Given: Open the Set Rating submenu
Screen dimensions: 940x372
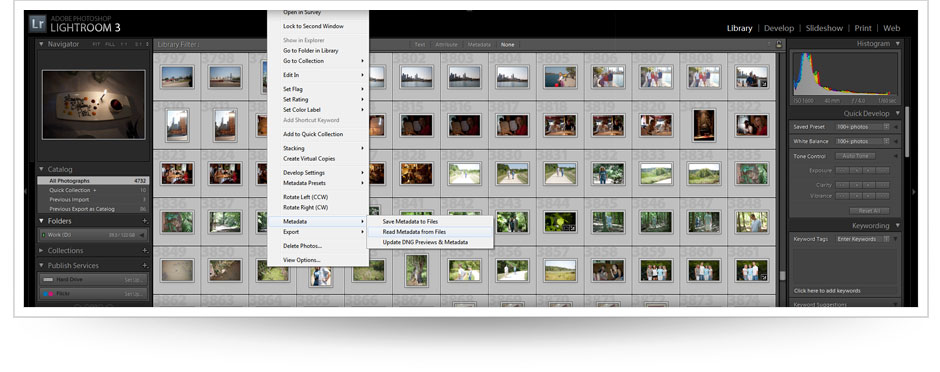Looking at the screenshot, I should click(x=318, y=99).
